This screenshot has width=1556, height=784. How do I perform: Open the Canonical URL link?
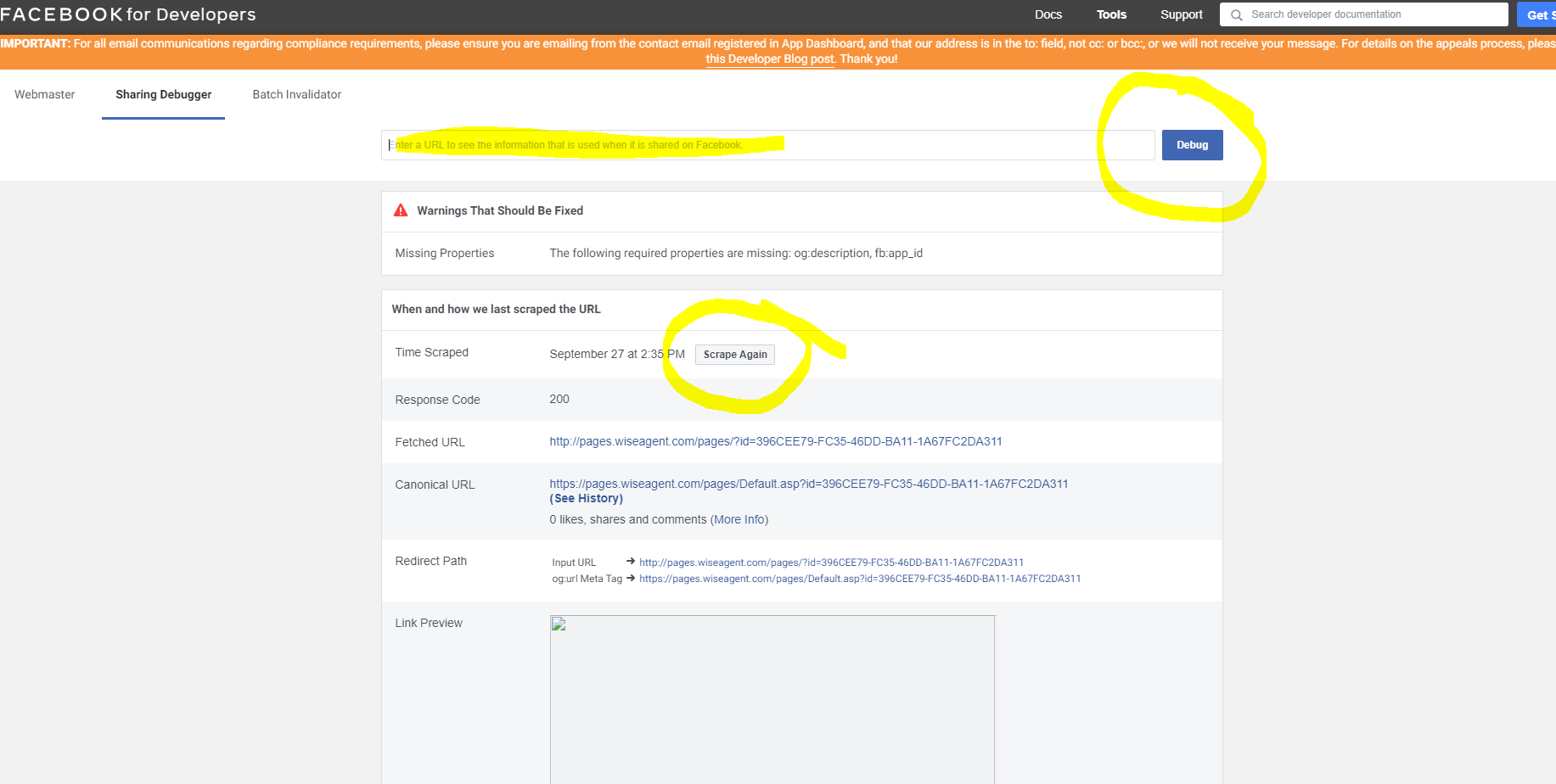[x=809, y=484]
